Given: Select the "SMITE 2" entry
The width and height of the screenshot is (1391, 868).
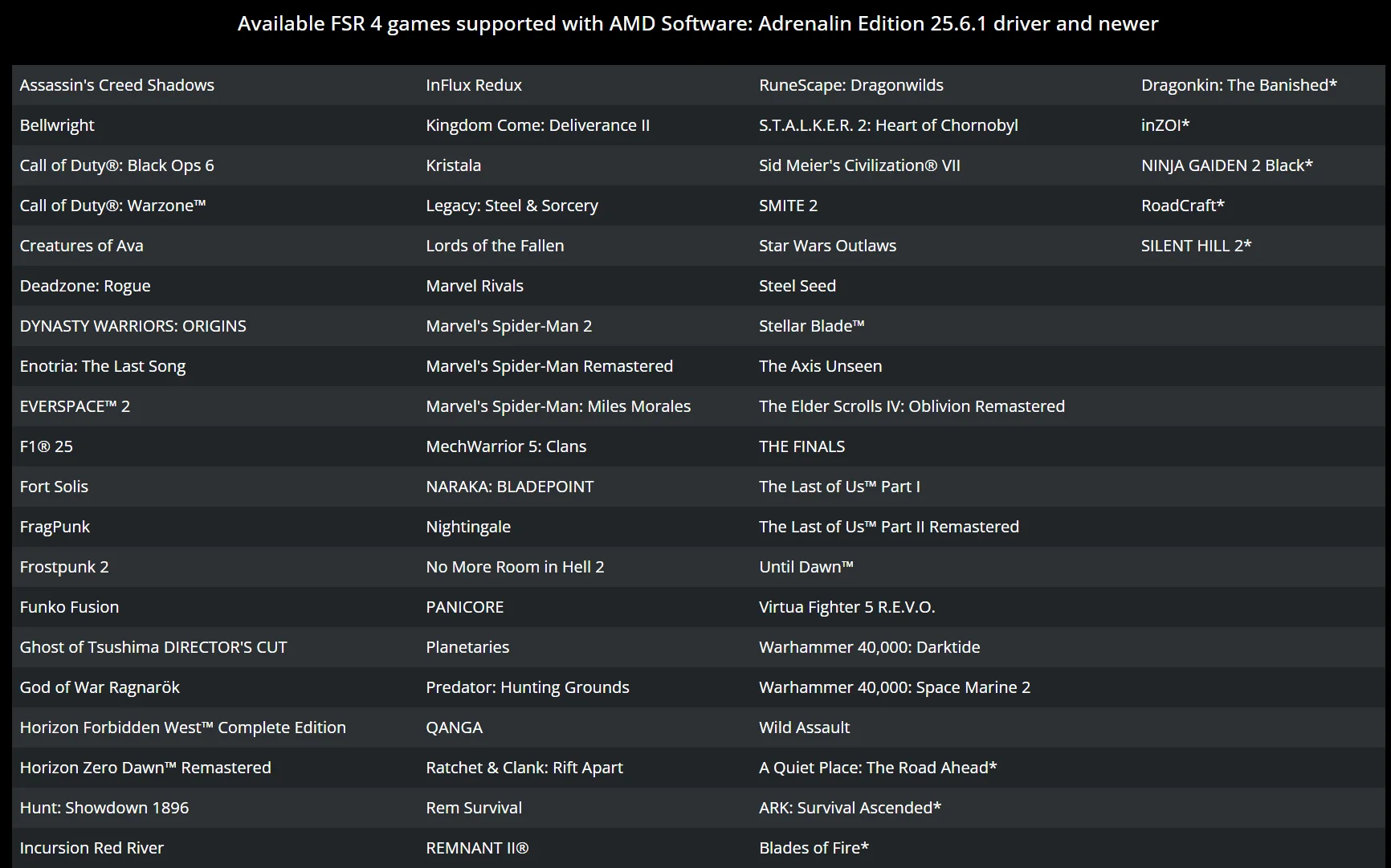Looking at the screenshot, I should 789,206.
